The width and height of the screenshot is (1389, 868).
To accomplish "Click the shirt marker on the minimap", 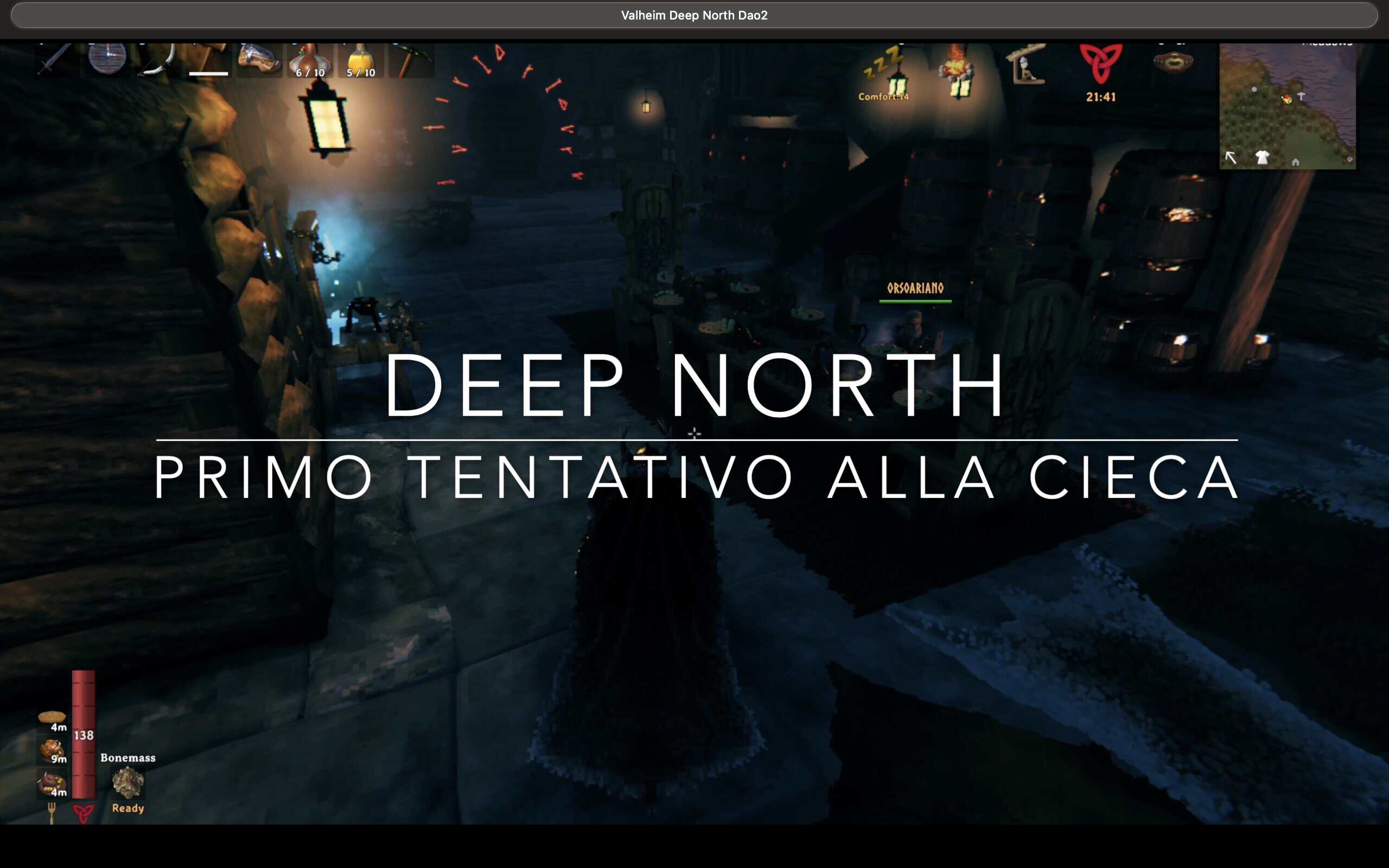I will pos(1261,157).
